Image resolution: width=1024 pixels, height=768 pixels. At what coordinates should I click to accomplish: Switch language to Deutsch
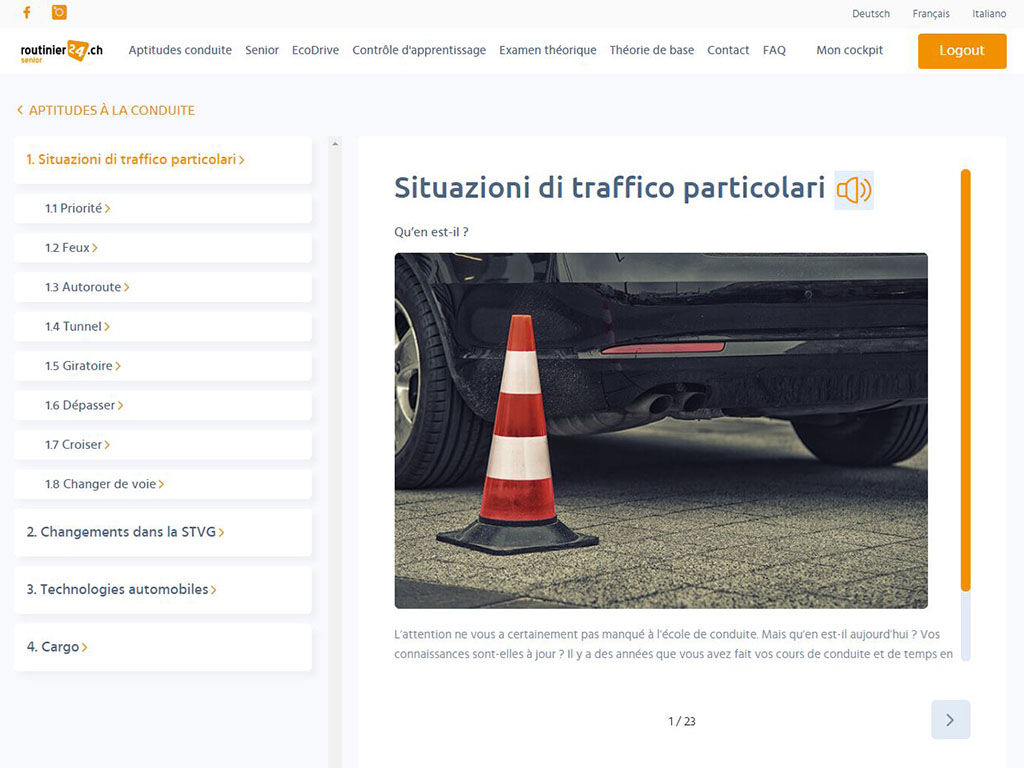point(870,14)
